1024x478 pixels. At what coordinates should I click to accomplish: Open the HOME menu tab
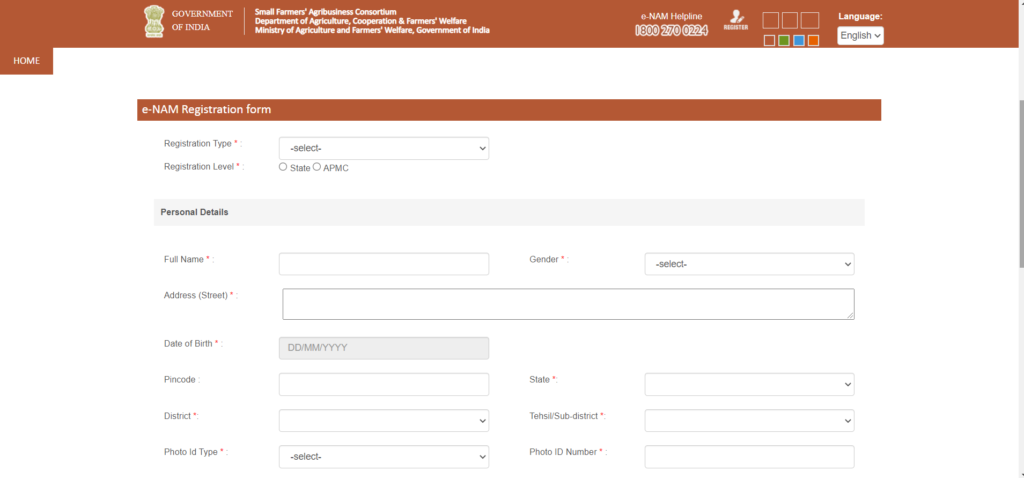[x=26, y=61]
